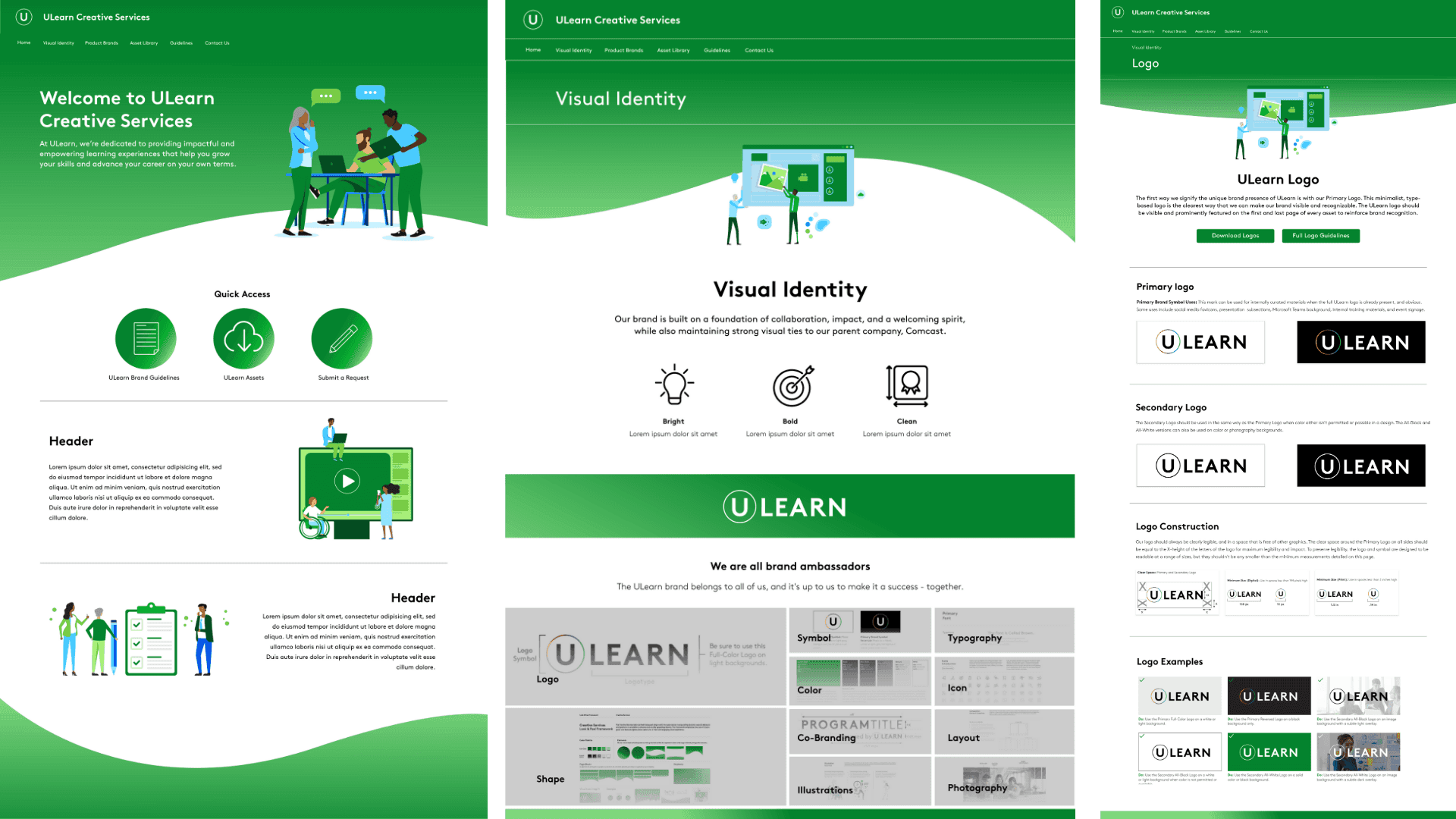This screenshot has width=1456, height=819.
Task: Click Download Logos button on Logo page
Action: click(x=1233, y=235)
